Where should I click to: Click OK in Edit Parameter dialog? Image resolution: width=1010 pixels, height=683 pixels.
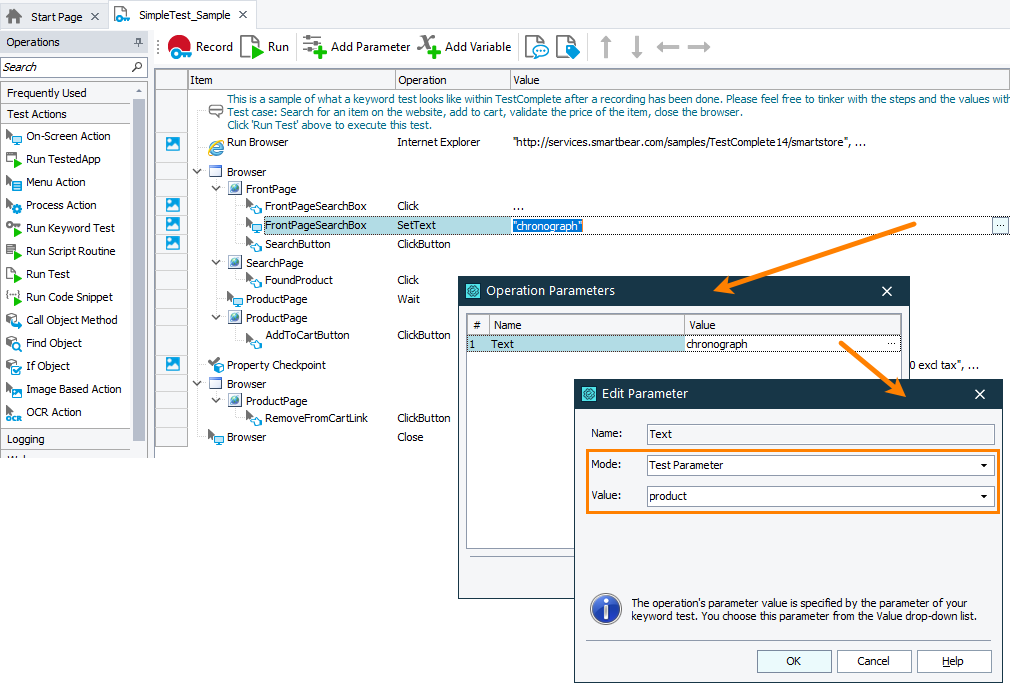click(x=793, y=661)
